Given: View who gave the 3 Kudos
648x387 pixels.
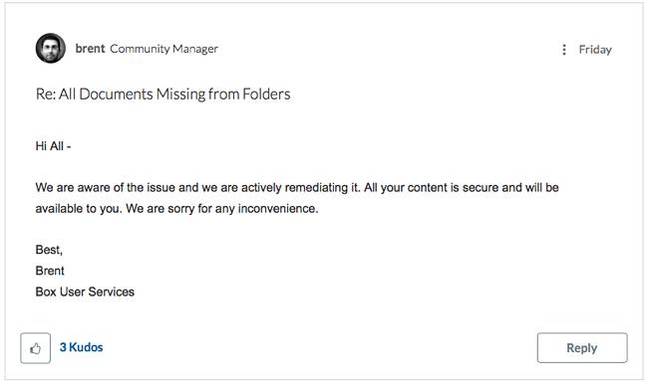Looking at the screenshot, I should tap(81, 347).
